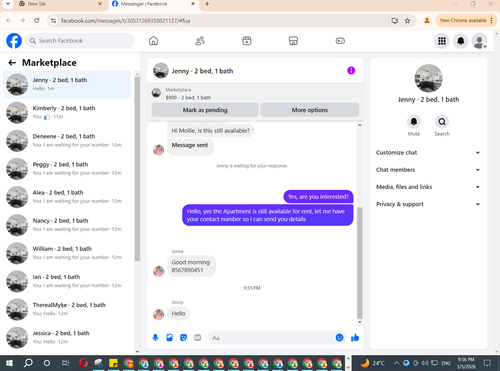Viewport: 500px width, 371px height.
Task: Open the Facebook menu grid icon
Action: pos(442,41)
